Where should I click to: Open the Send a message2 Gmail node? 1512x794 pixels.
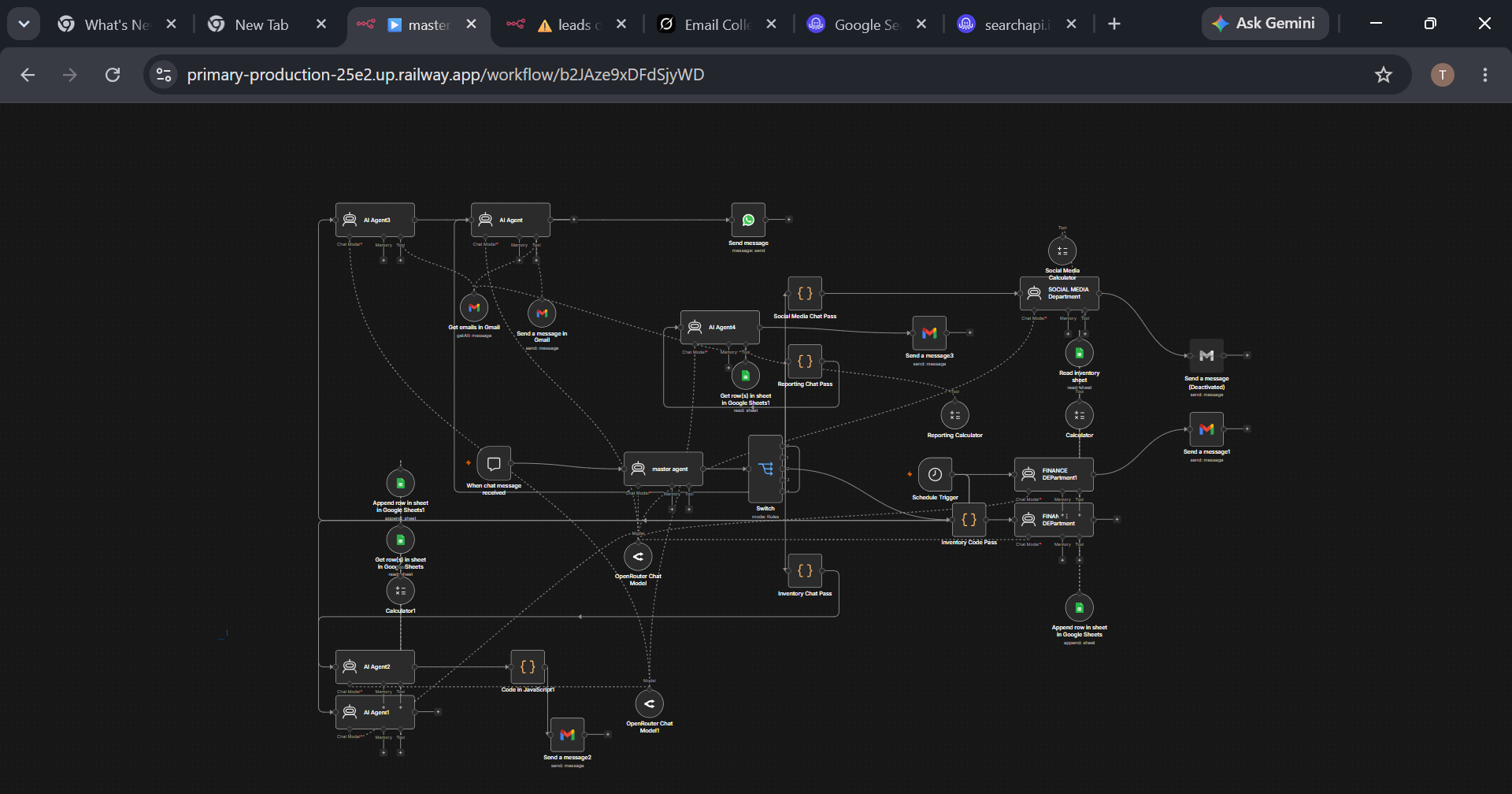coord(567,734)
